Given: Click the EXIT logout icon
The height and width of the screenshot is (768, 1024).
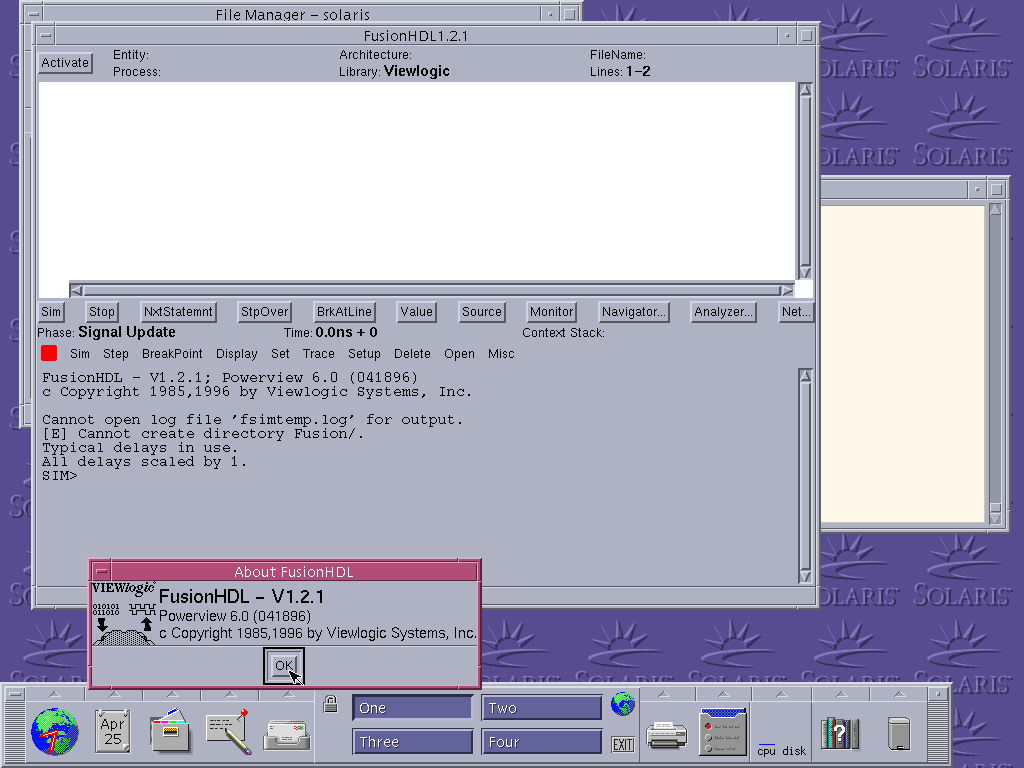Looking at the screenshot, I should click(x=623, y=744).
